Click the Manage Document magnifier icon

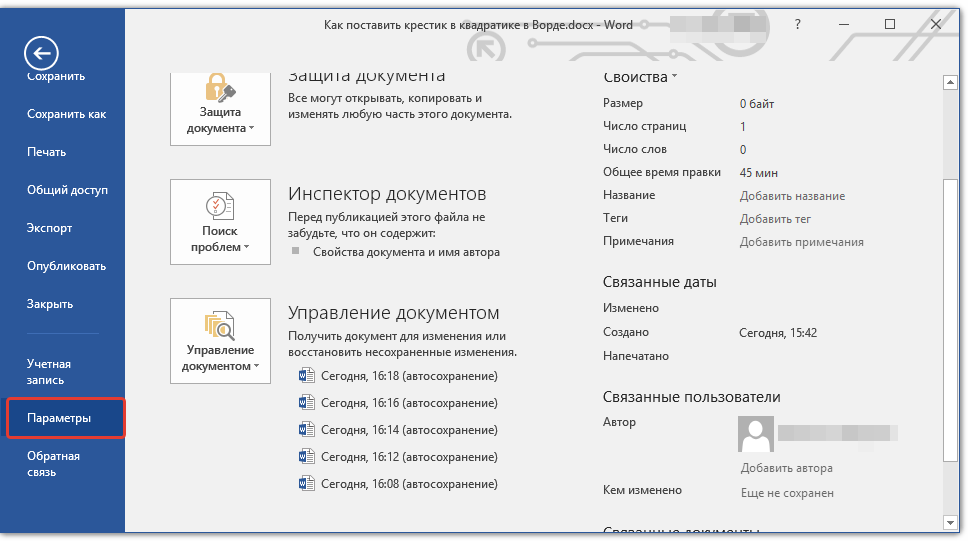tap(220, 325)
